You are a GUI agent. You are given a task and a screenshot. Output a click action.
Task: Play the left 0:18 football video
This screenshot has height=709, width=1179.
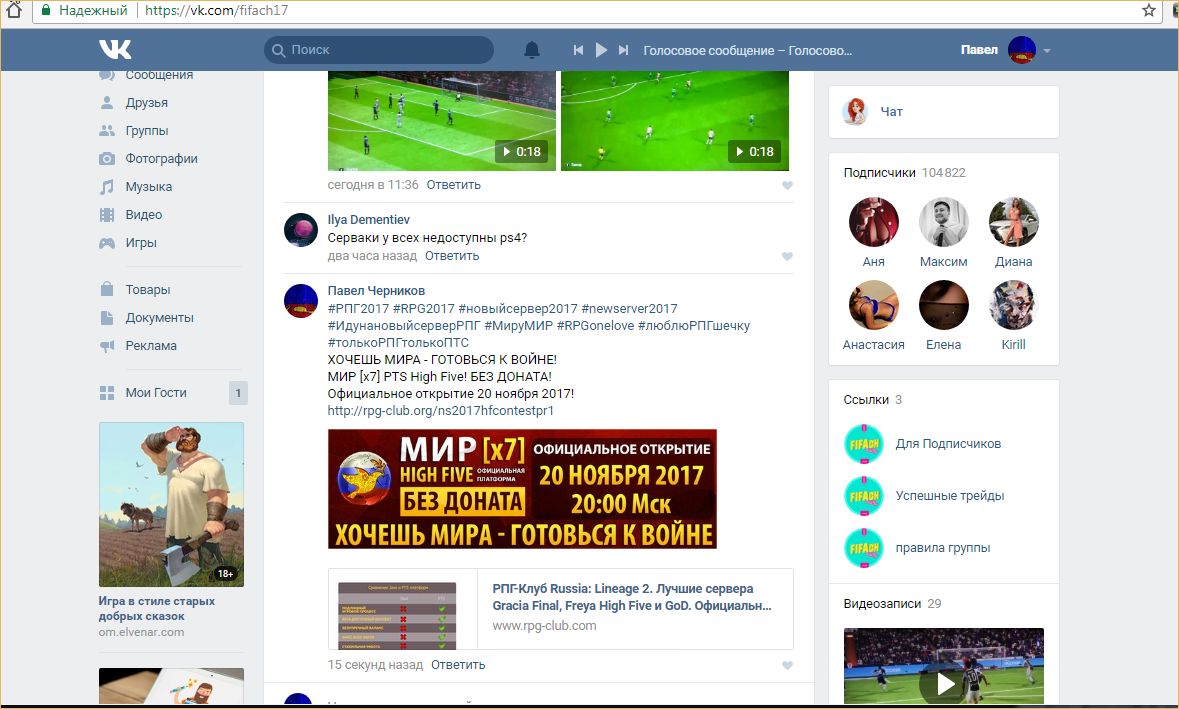[x=442, y=120]
